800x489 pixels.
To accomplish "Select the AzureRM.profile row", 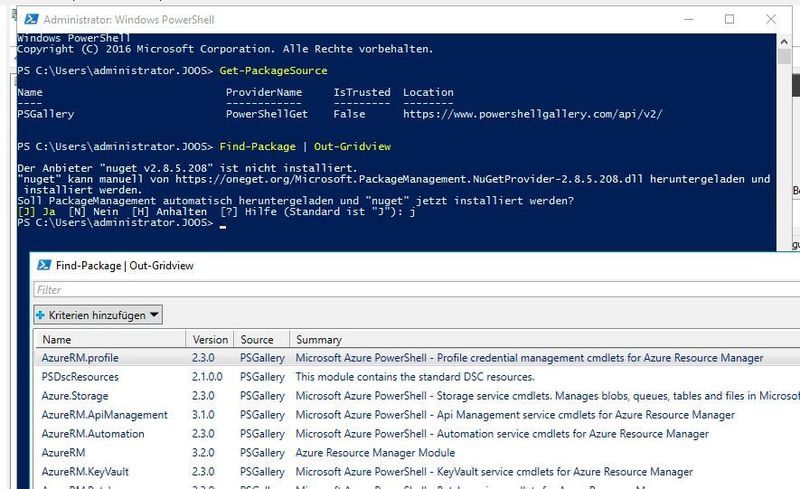I will [x=417, y=358].
